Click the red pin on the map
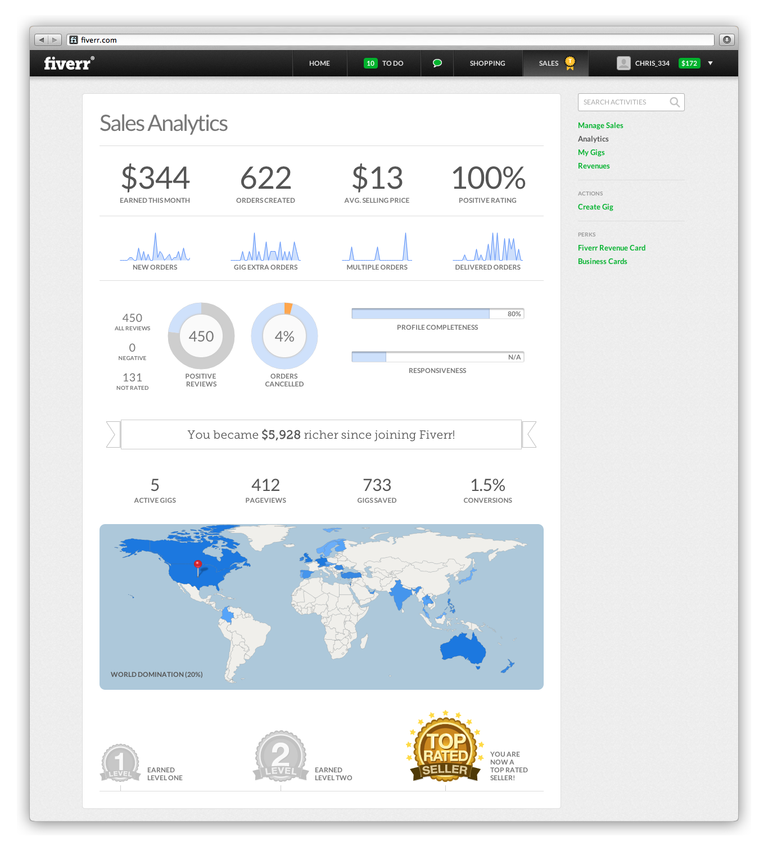The width and height of the screenshot is (768, 860). point(198,567)
